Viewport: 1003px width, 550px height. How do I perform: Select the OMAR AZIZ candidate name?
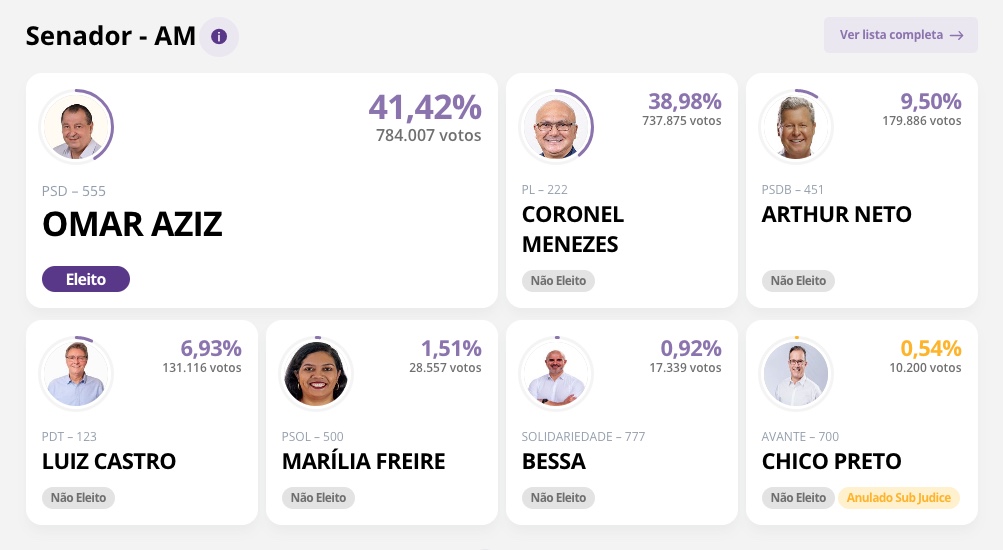pos(132,225)
